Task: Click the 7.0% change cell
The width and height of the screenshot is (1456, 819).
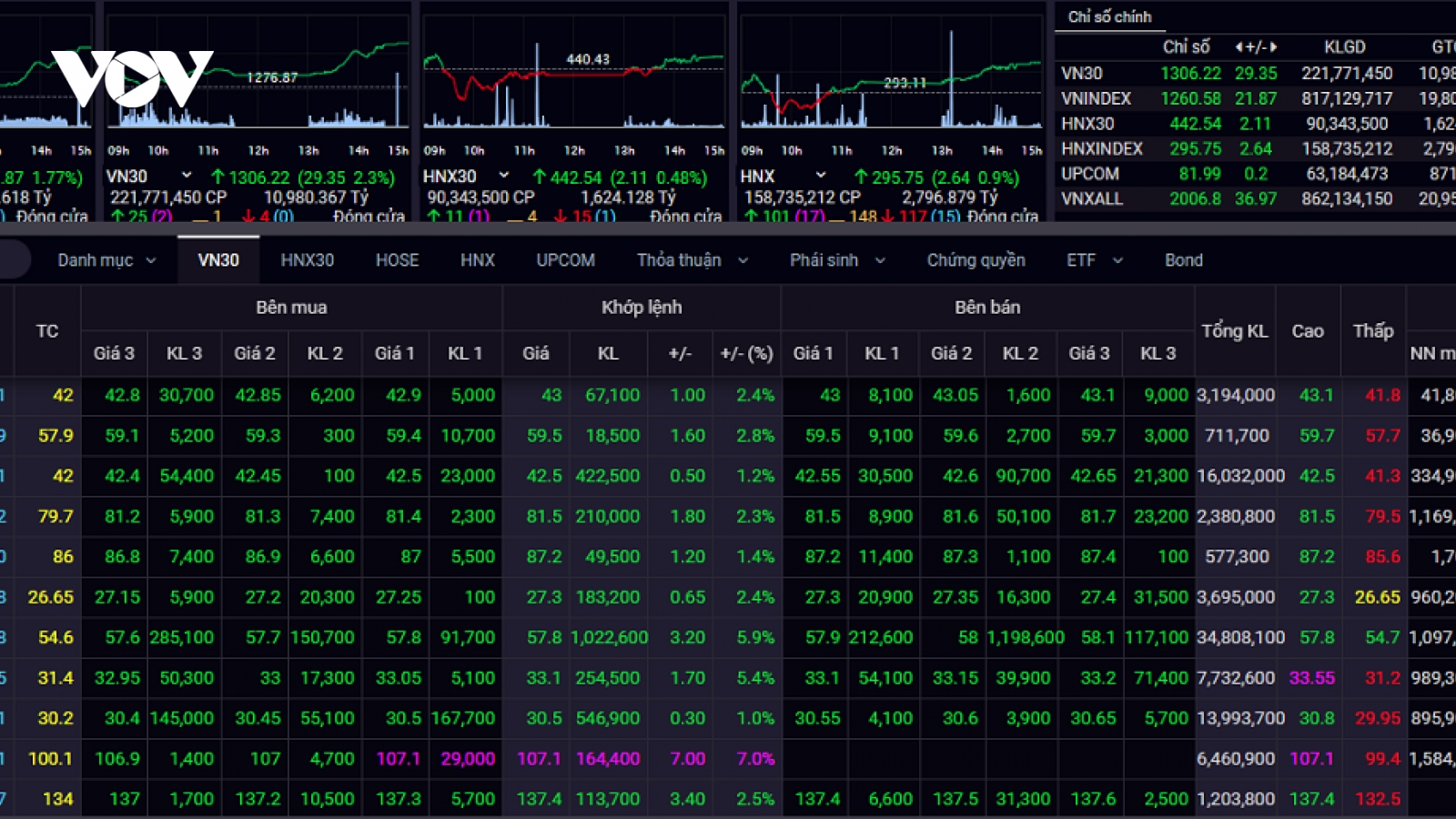Action: (755, 758)
